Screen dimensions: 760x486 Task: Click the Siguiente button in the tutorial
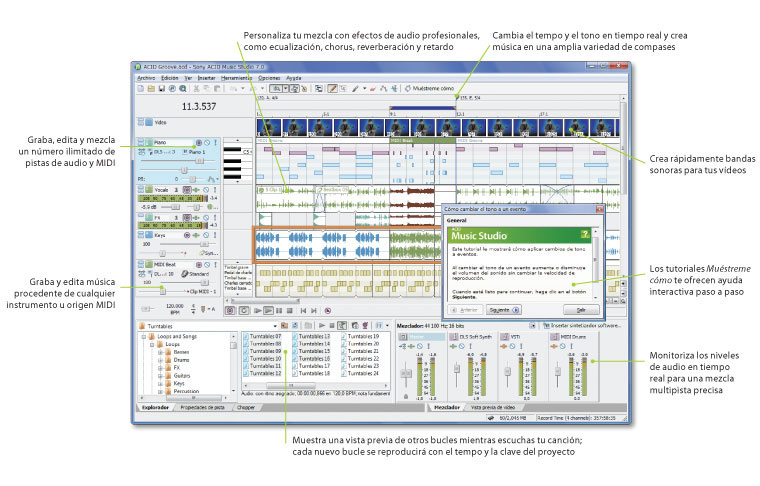(503, 310)
